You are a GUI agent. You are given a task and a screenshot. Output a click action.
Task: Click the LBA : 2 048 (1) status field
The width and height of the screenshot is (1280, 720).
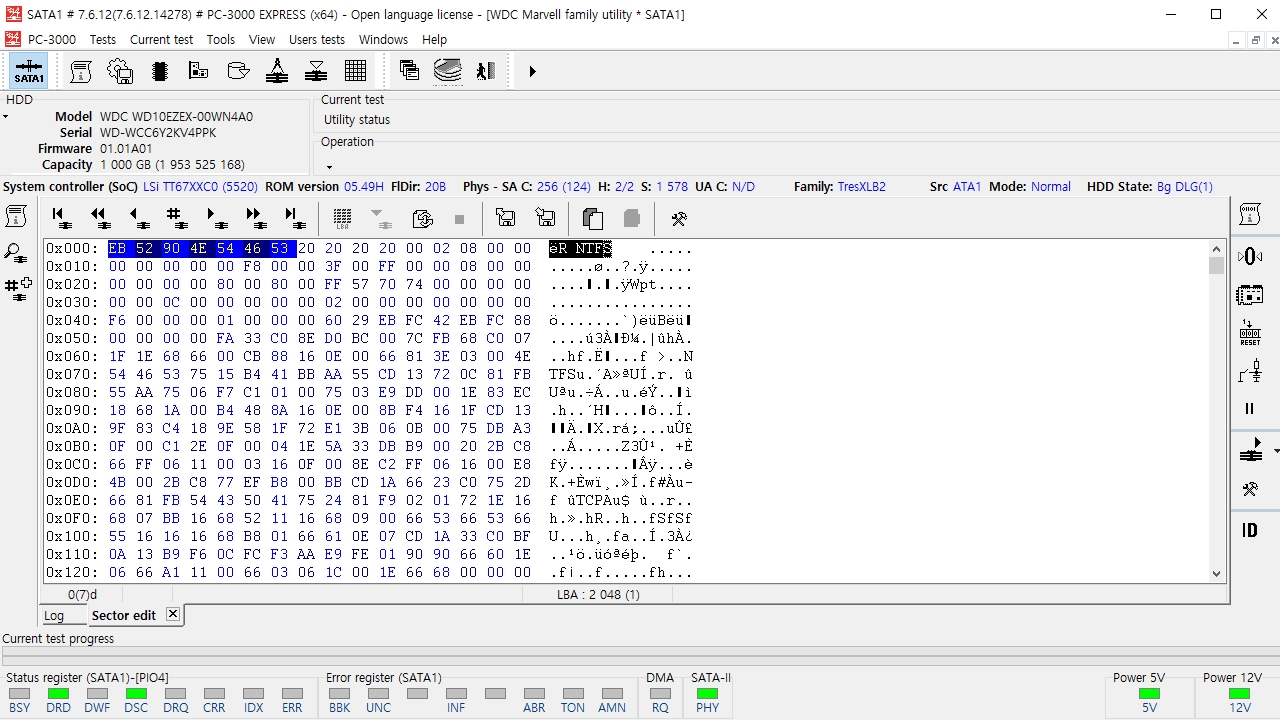(x=599, y=594)
